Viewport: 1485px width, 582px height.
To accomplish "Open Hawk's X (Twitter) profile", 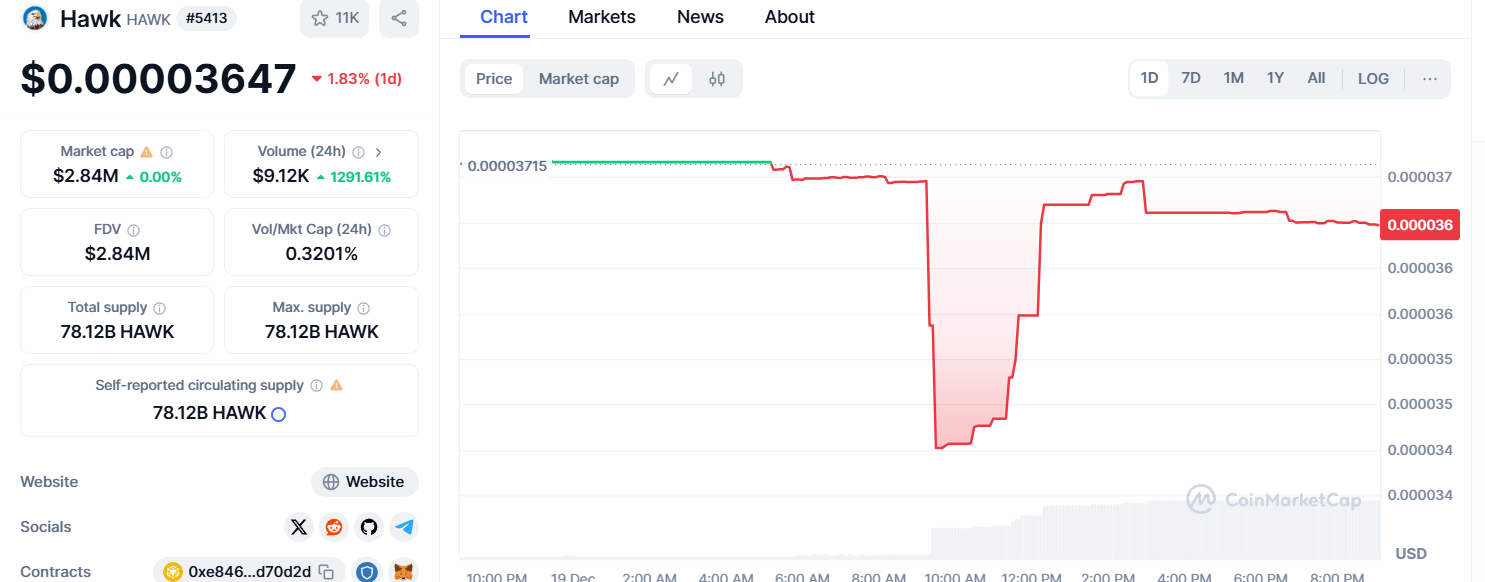I will click(x=298, y=527).
